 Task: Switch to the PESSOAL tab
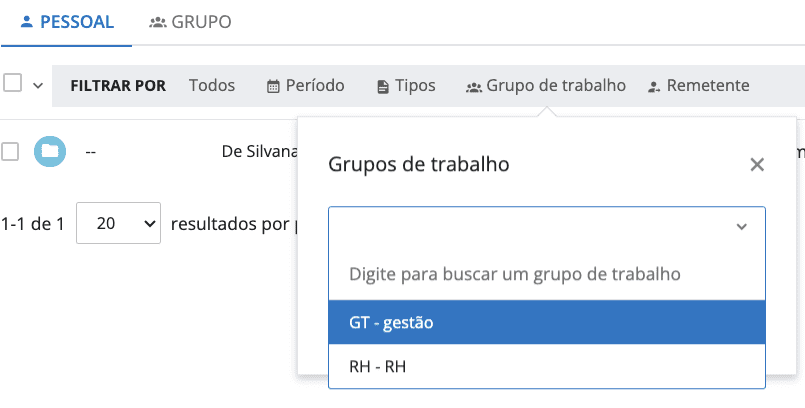point(66,22)
